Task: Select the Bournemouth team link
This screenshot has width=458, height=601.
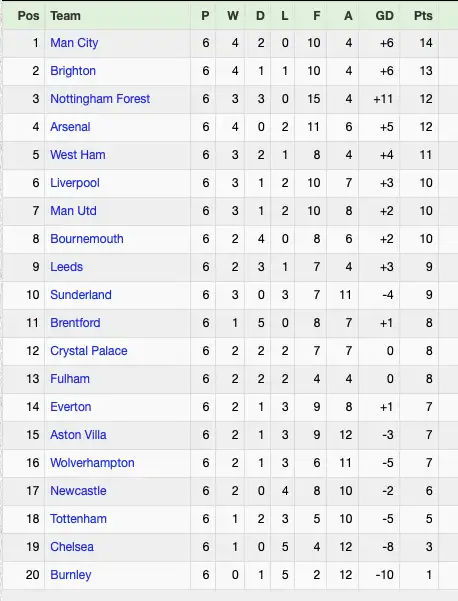Action: click(x=87, y=238)
